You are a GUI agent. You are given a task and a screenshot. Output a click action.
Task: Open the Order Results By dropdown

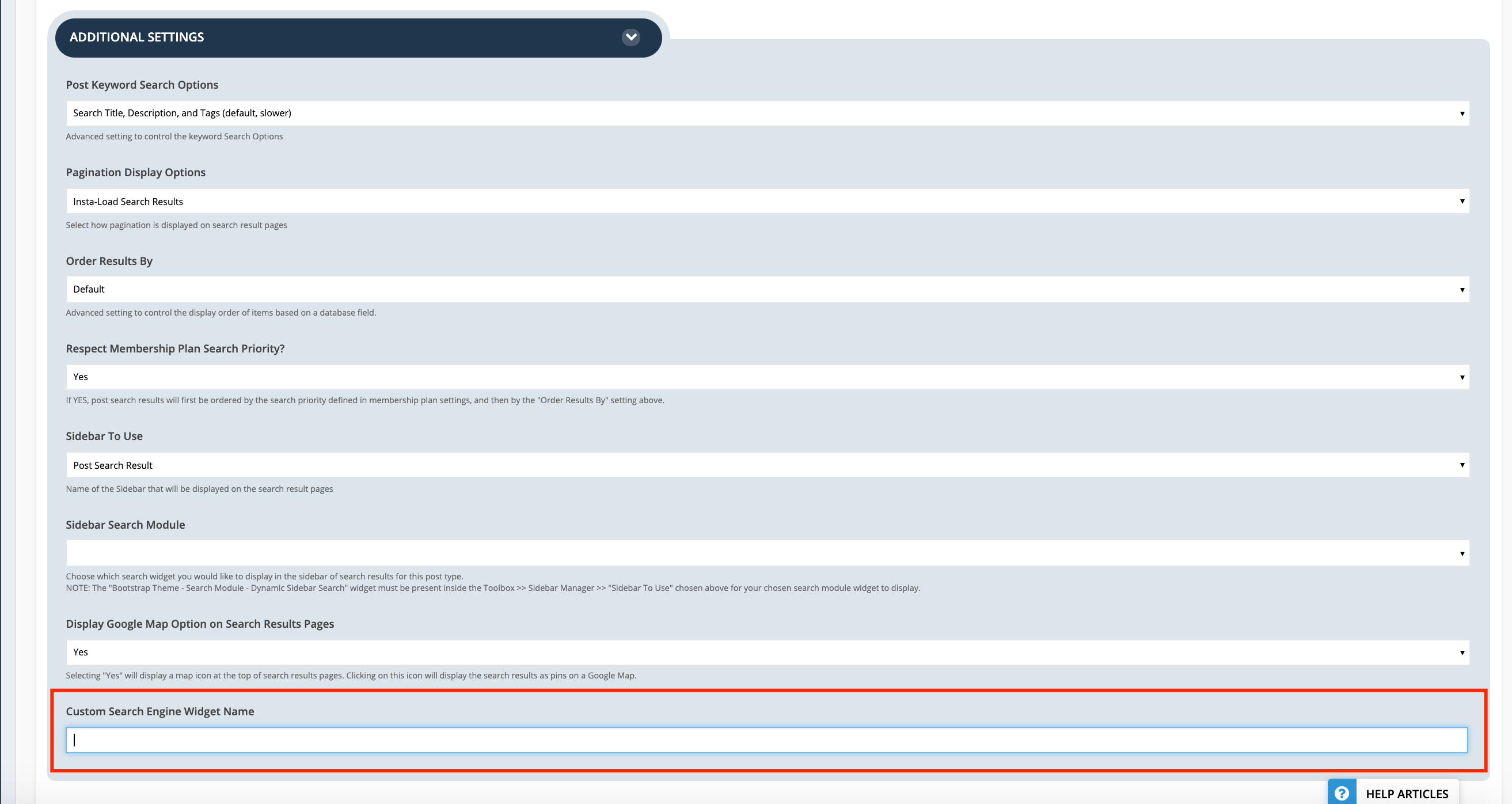point(767,289)
